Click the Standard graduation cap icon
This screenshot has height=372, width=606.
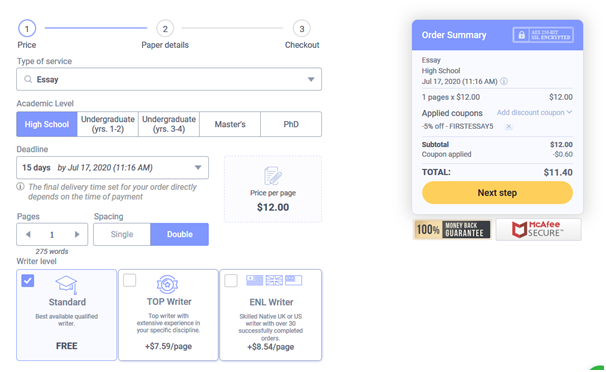(x=66, y=284)
